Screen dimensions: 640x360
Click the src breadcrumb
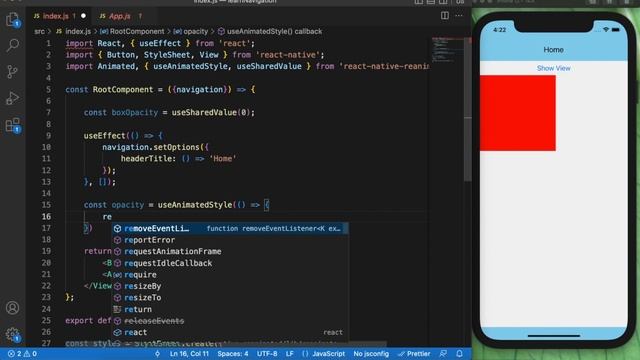pos(39,31)
